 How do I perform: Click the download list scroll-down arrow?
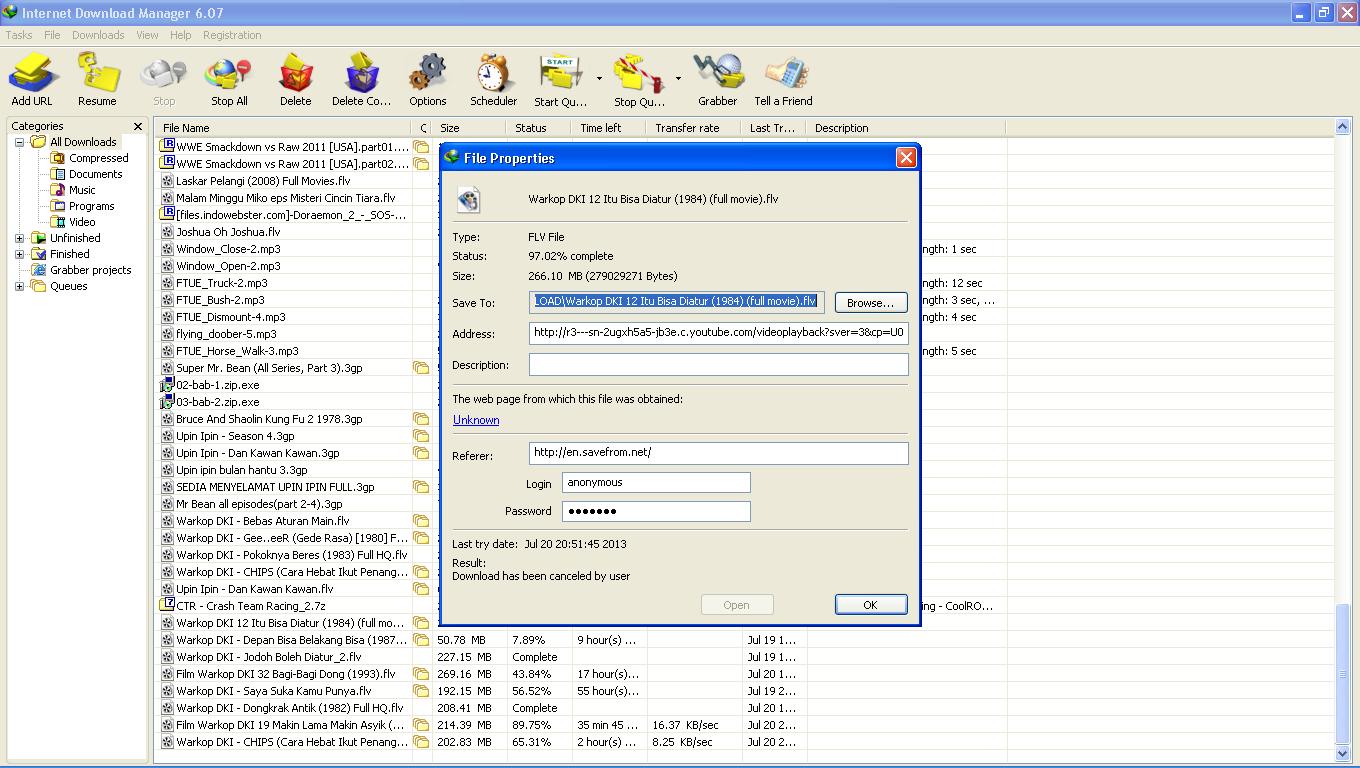pos(1342,754)
